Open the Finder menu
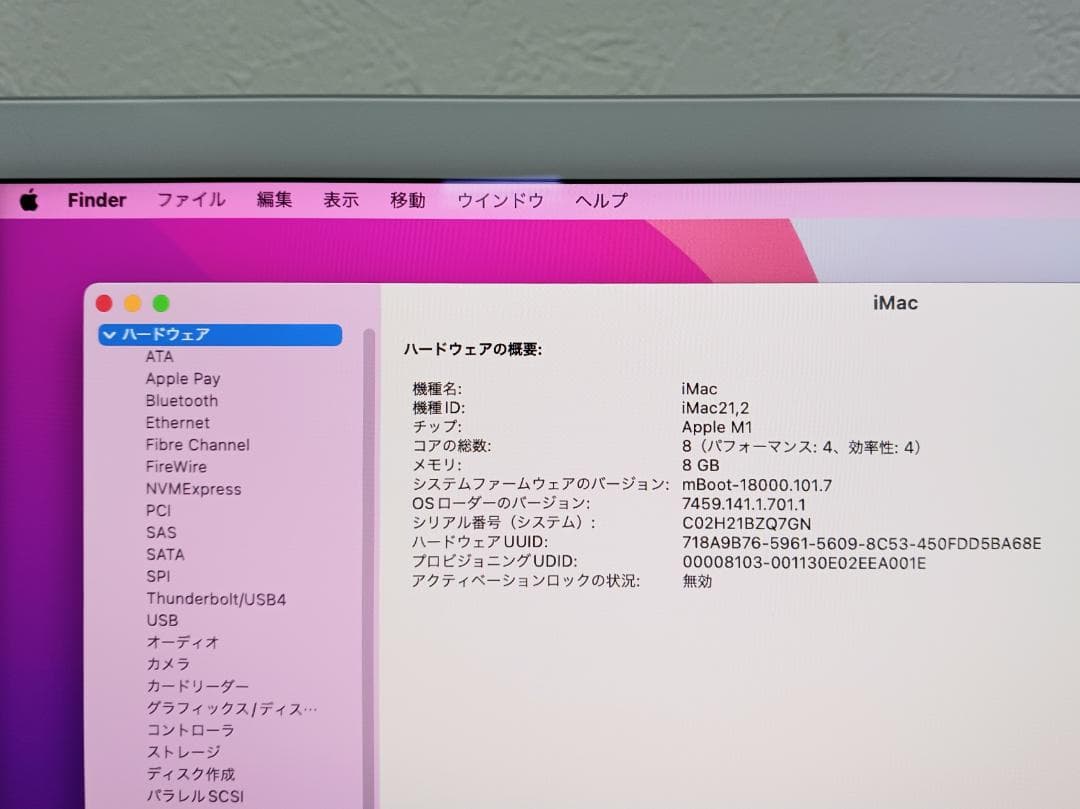This screenshot has height=809, width=1080. pyautogui.click(x=96, y=200)
